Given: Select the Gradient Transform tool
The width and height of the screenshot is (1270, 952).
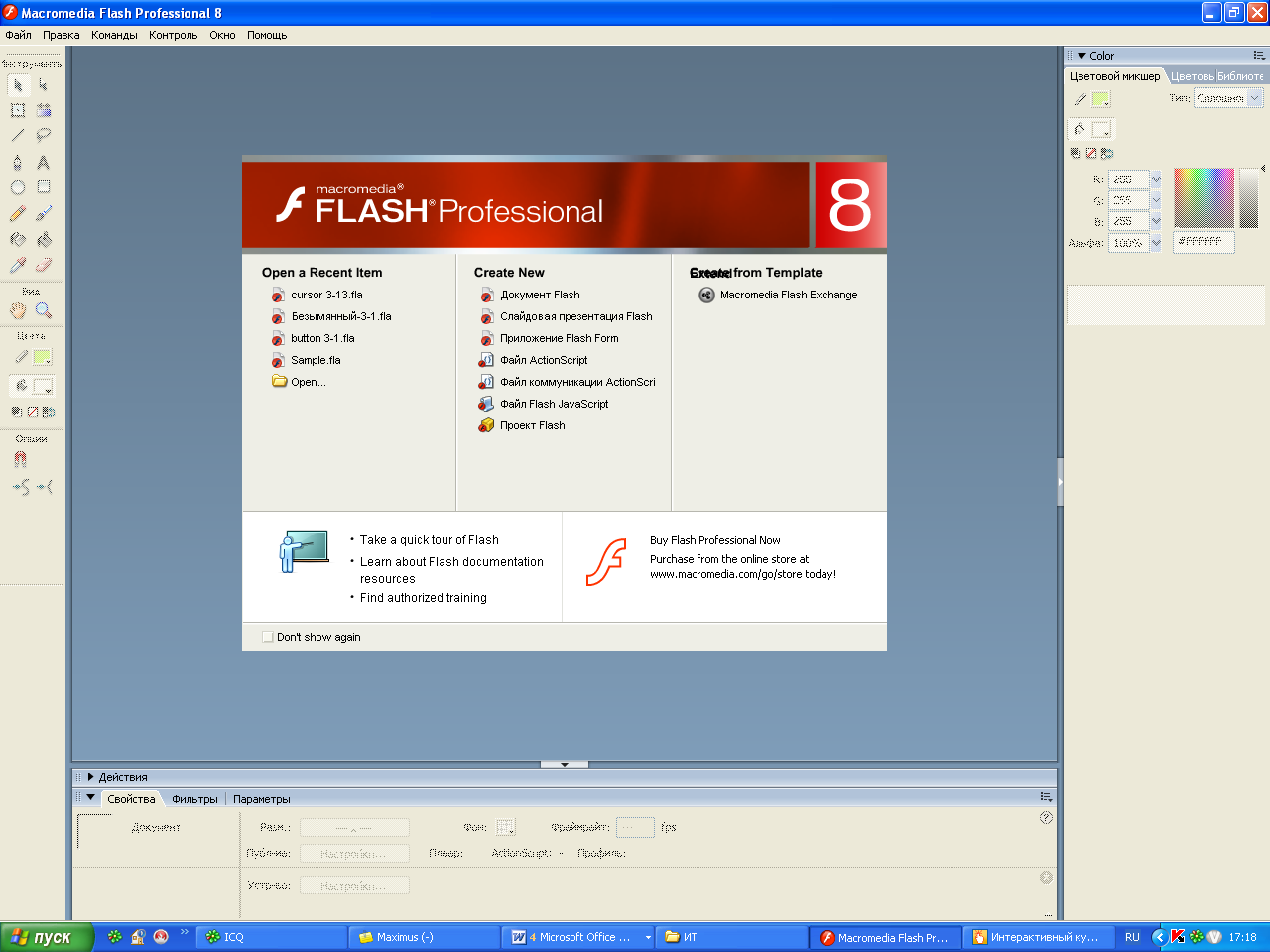Looking at the screenshot, I should click(44, 110).
